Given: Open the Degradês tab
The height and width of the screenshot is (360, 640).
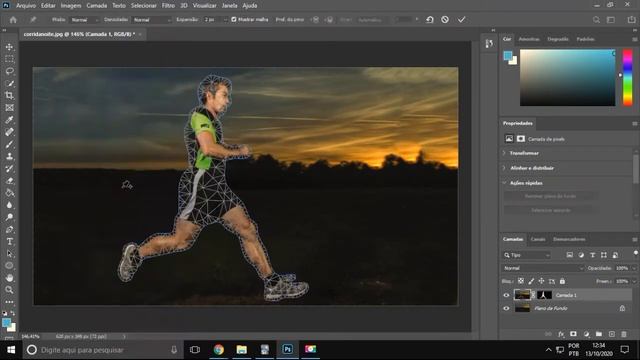Looking at the screenshot, I should pos(558,39).
